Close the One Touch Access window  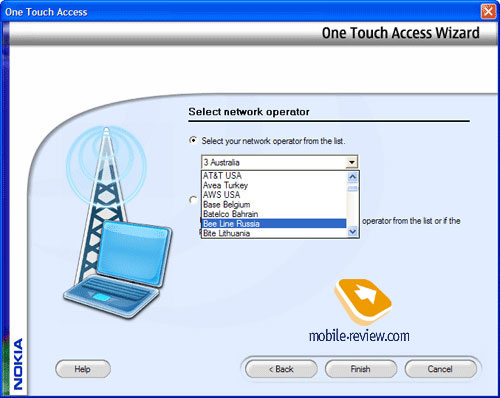tap(488, 12)
